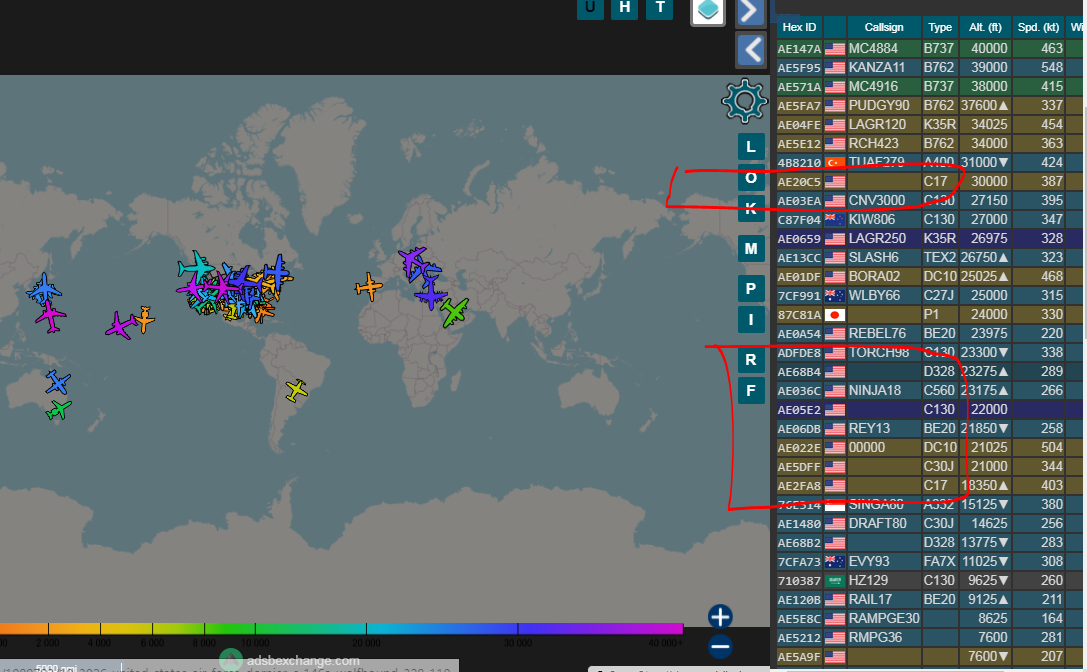The image size is (1087, 672).
Task: Select the yellow aircraft over South America
Action: click(x=296, y=390)
